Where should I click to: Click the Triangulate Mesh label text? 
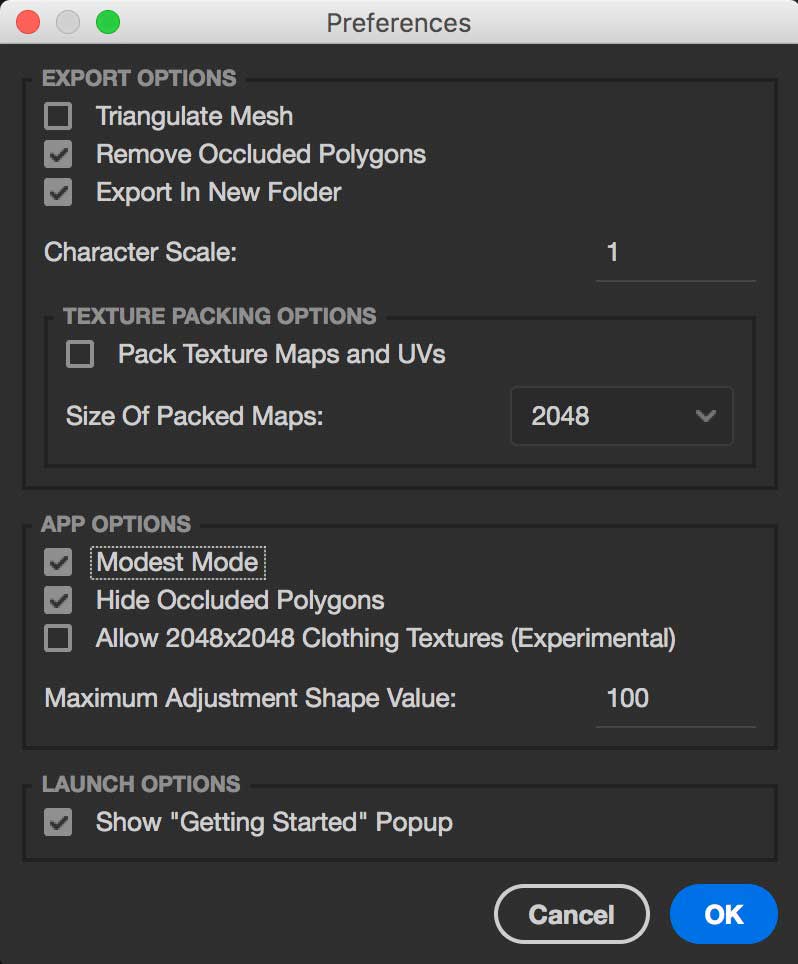[194, 117]
